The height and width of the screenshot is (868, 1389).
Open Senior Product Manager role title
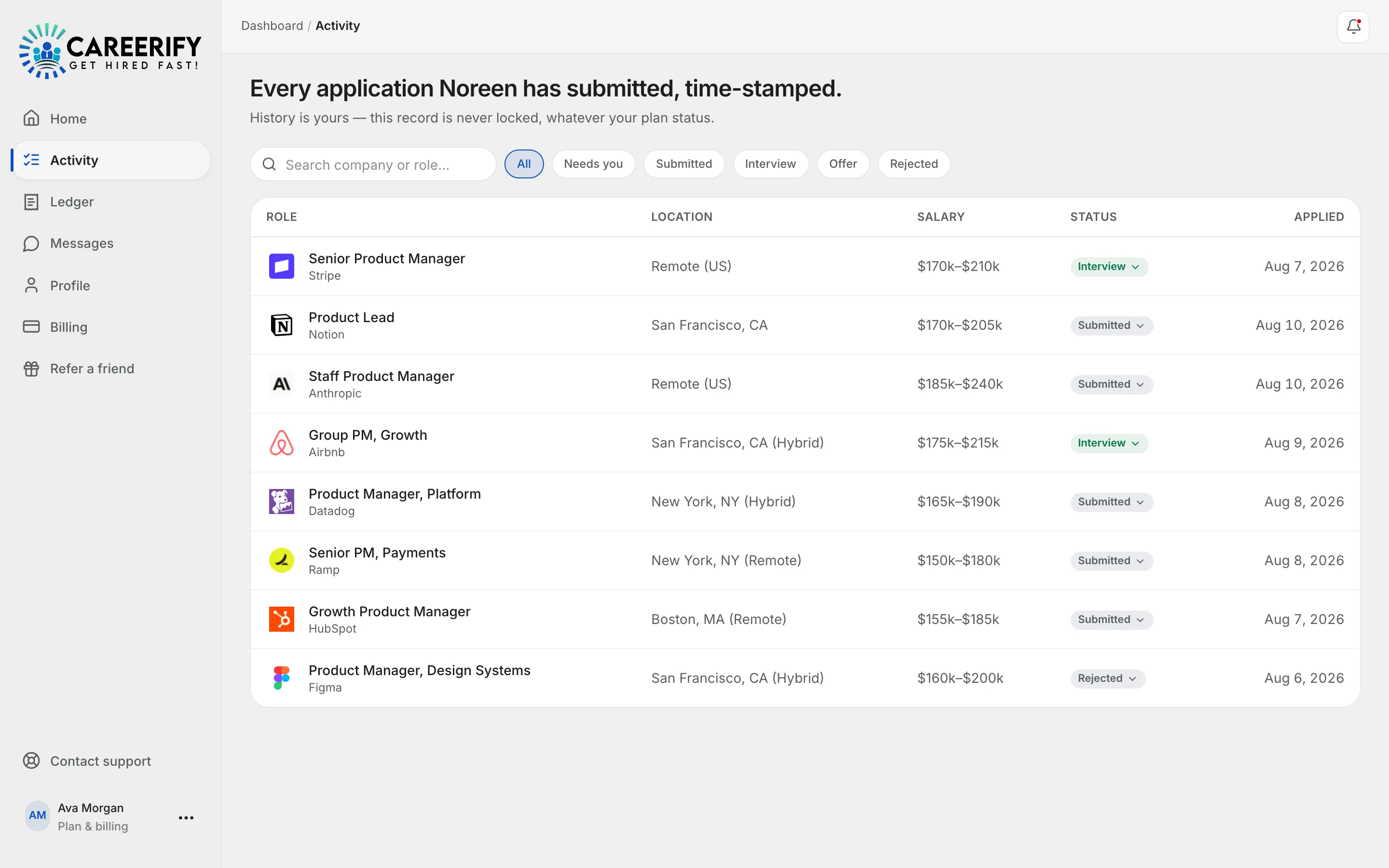point(387,259)
